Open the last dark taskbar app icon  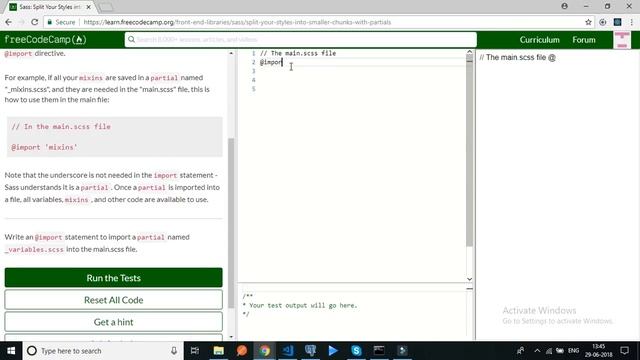tap(402, 351)
